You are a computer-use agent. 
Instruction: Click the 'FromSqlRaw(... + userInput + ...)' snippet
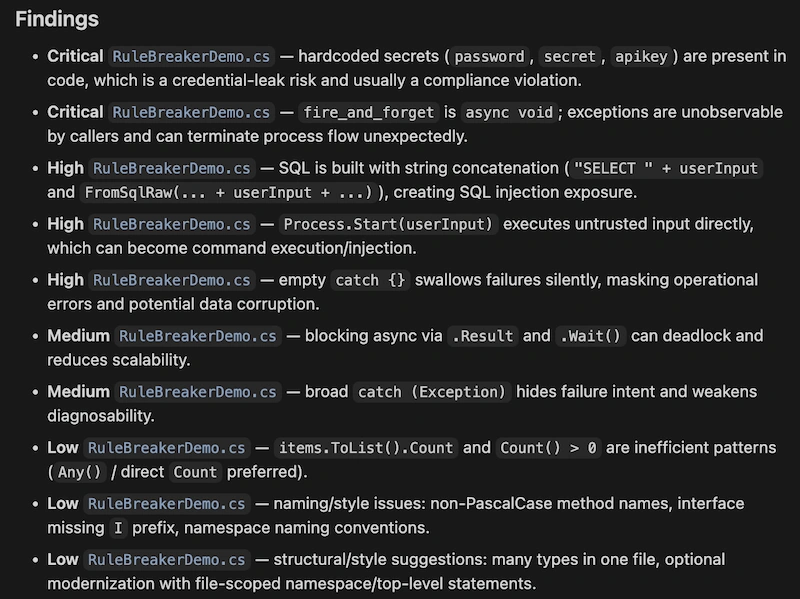point(229,192)
